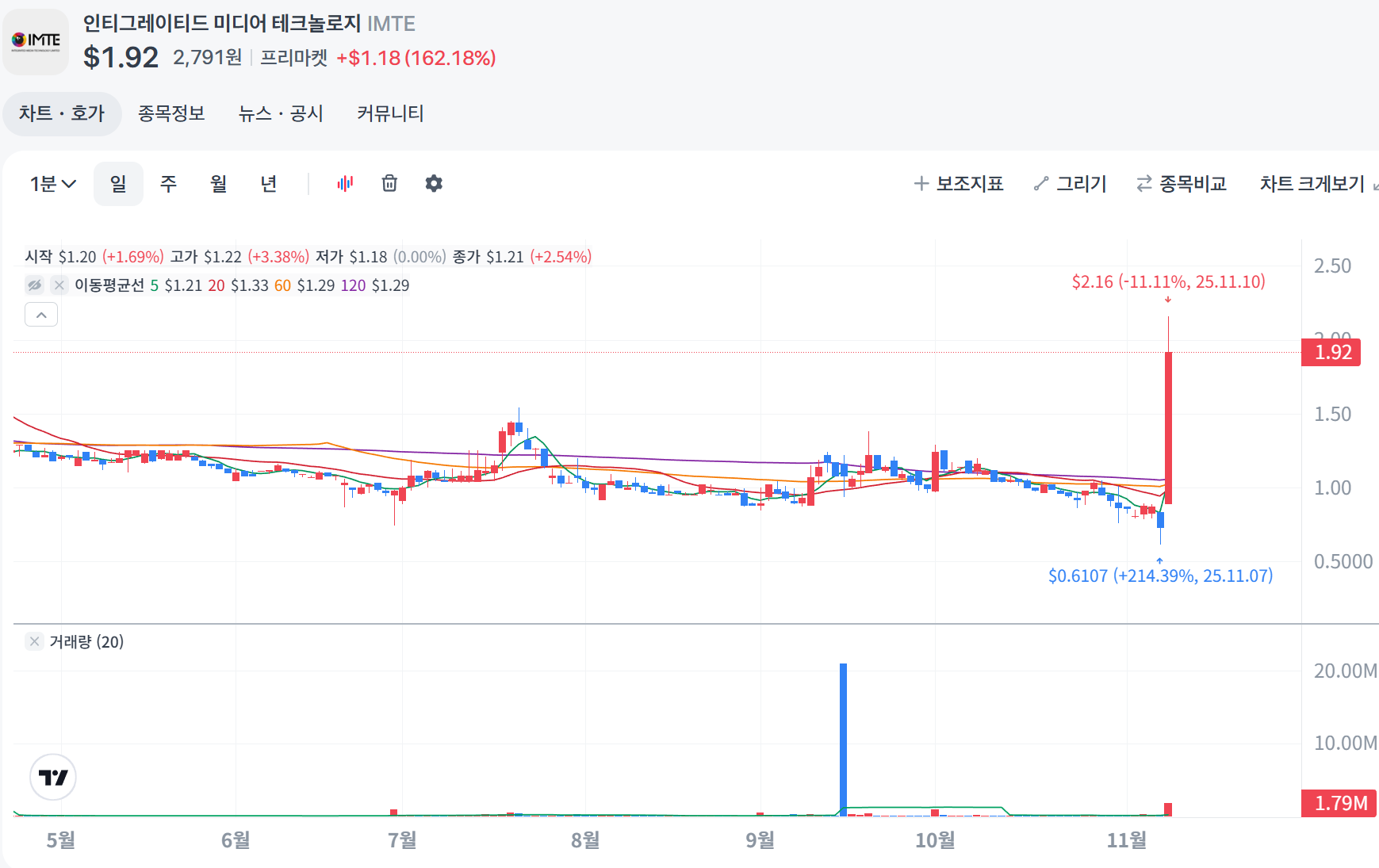
Task: Switch chart to 주 weekly view
Action: 167,183
